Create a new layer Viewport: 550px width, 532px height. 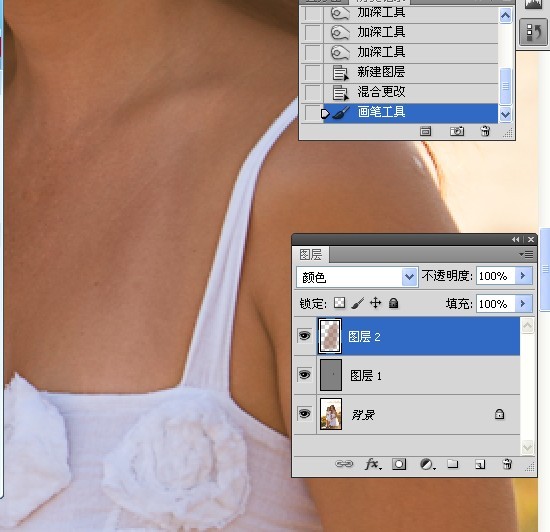[480, 464]
